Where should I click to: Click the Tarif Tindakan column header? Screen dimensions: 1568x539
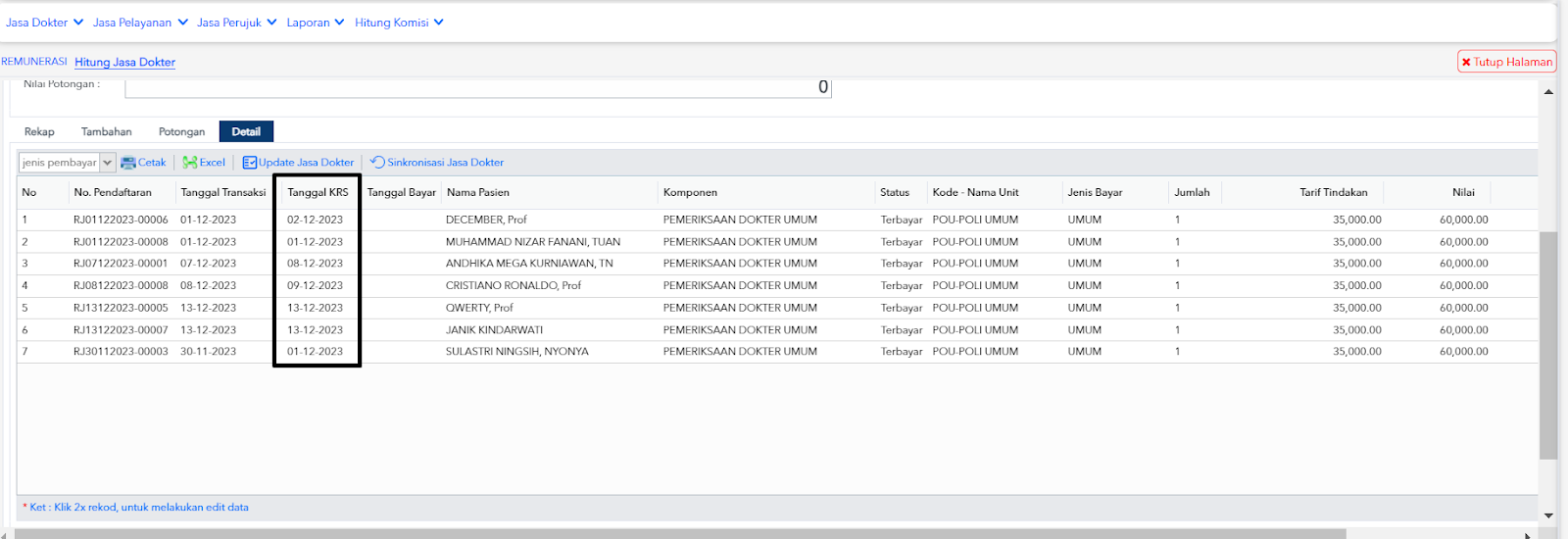click(x=1334, y=193)
